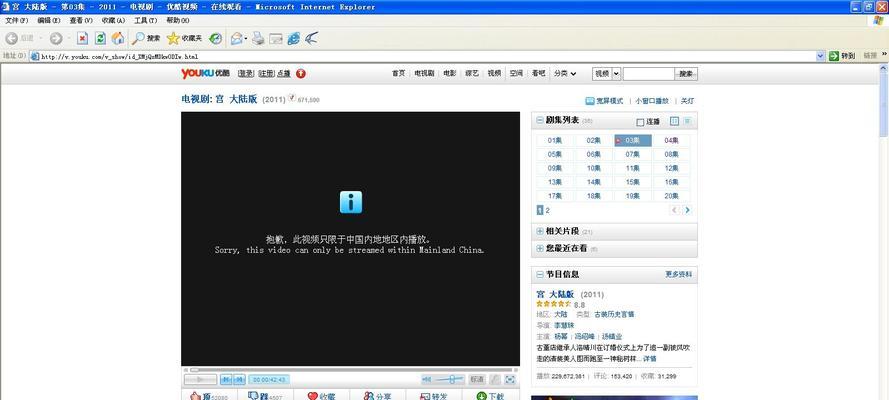889x400 pixels.
Task: Click the IE Forward arrow button
Action: pyautogui.click(x=56, y=39)
